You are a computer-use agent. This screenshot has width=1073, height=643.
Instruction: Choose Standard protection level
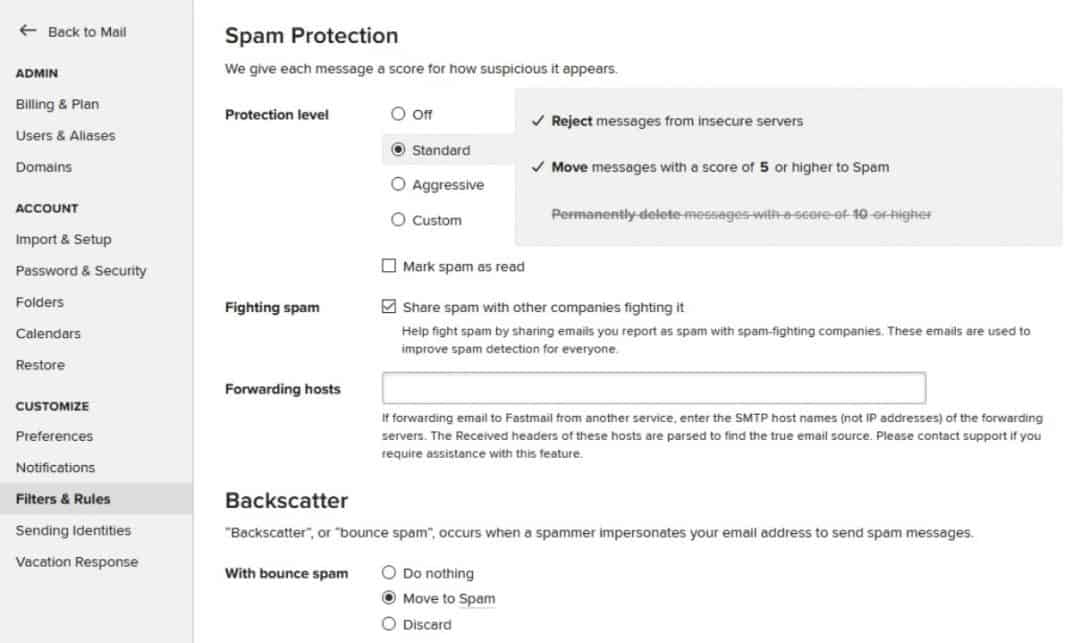point(399,150)
